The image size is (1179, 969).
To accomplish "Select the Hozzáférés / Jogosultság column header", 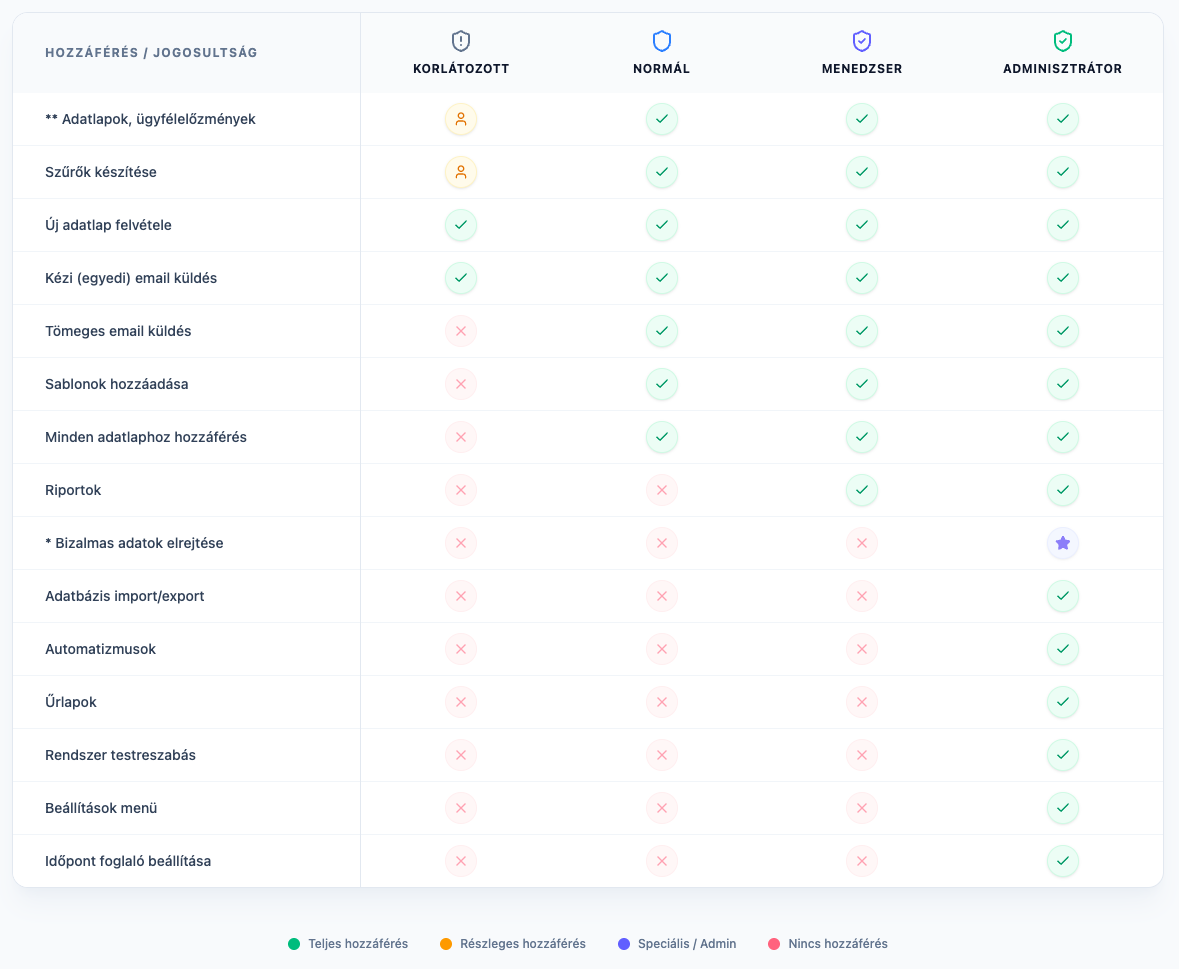I will [151, 53].
